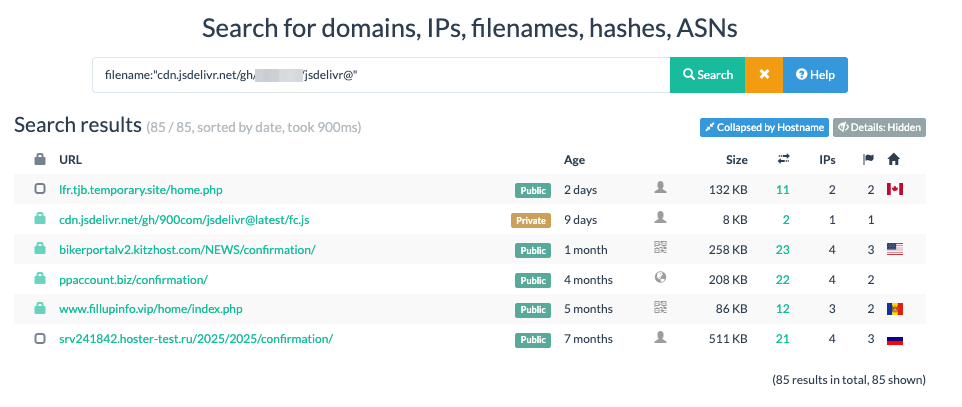Click the transaction count 23
This screenshot has width=962, height=407.
coord(782,250)
